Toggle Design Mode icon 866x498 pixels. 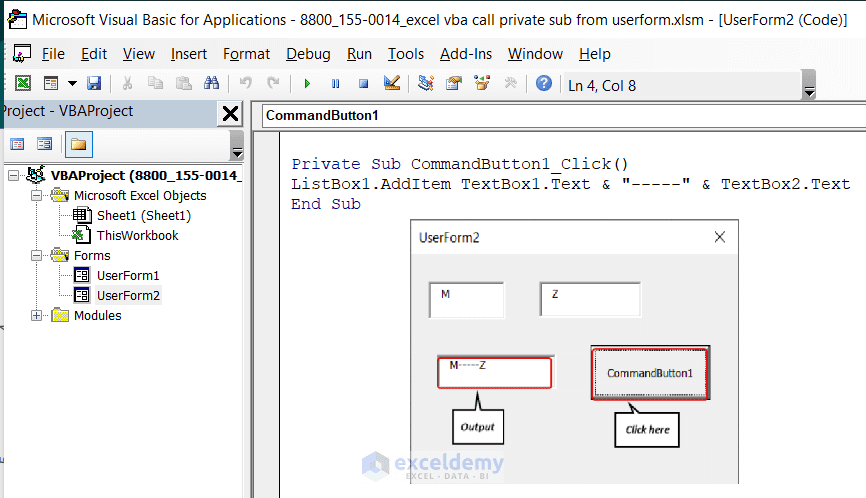click(x=392, y=83)
